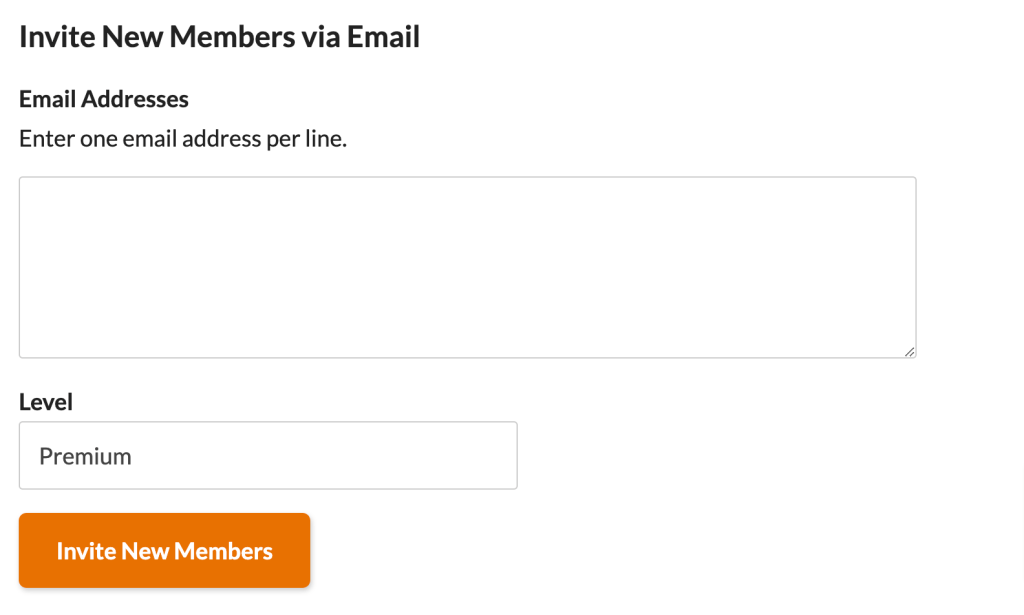This screenshot has height=615, width=1024.
Task: Click the Email Addresses label
Action: pos(103,98)
